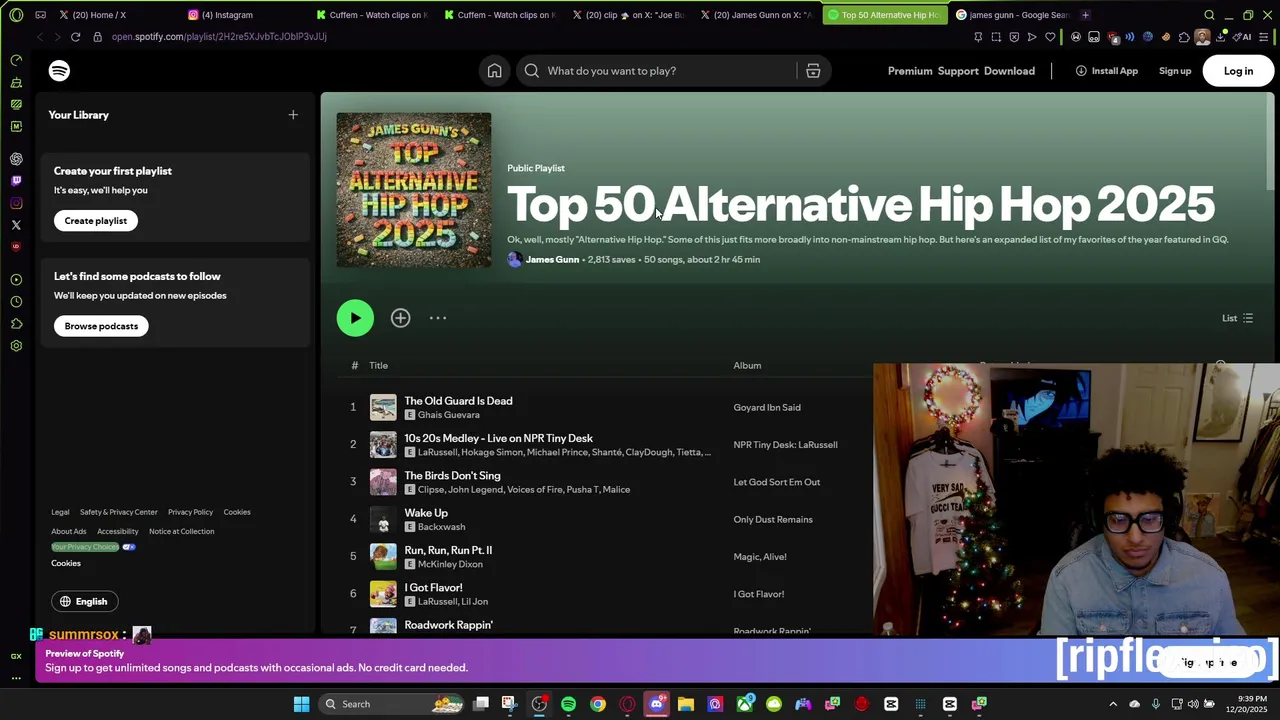Open album Let God Sort Em Out
Image resolution: width=1280 pixels, height=720 pixels.
click(x=776, y=482)
